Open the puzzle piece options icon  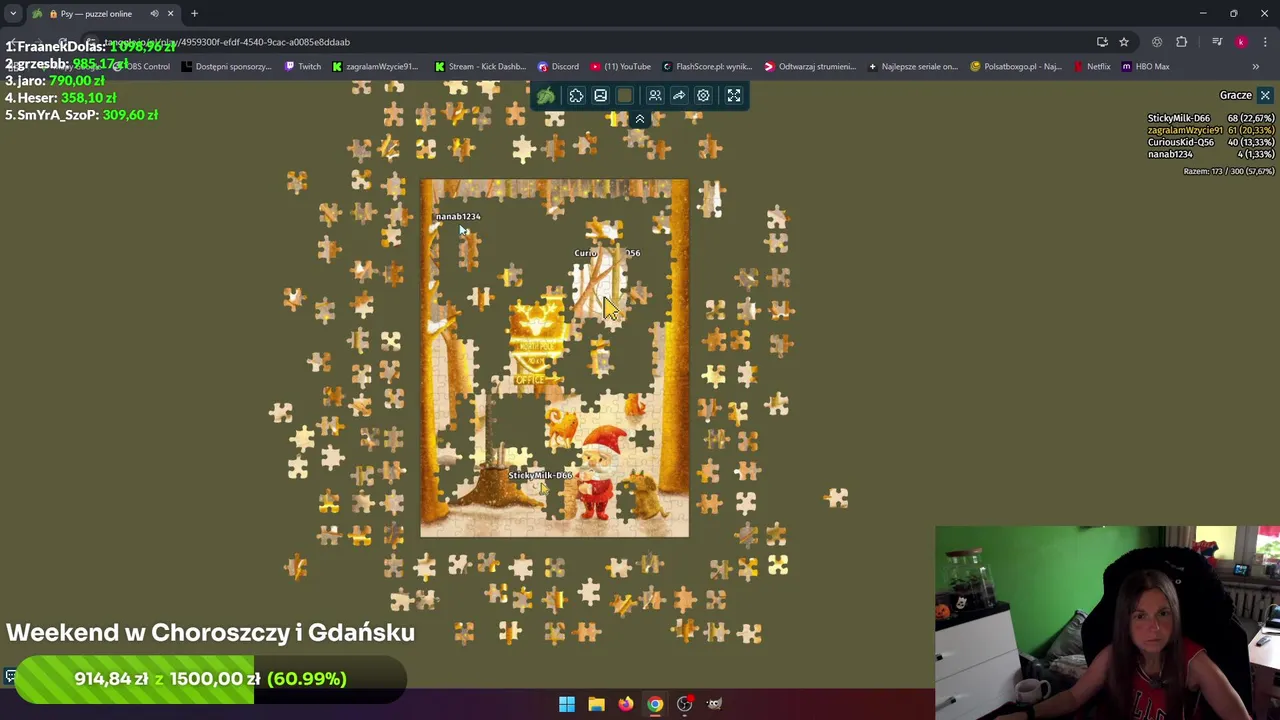(x=576, y=96)
